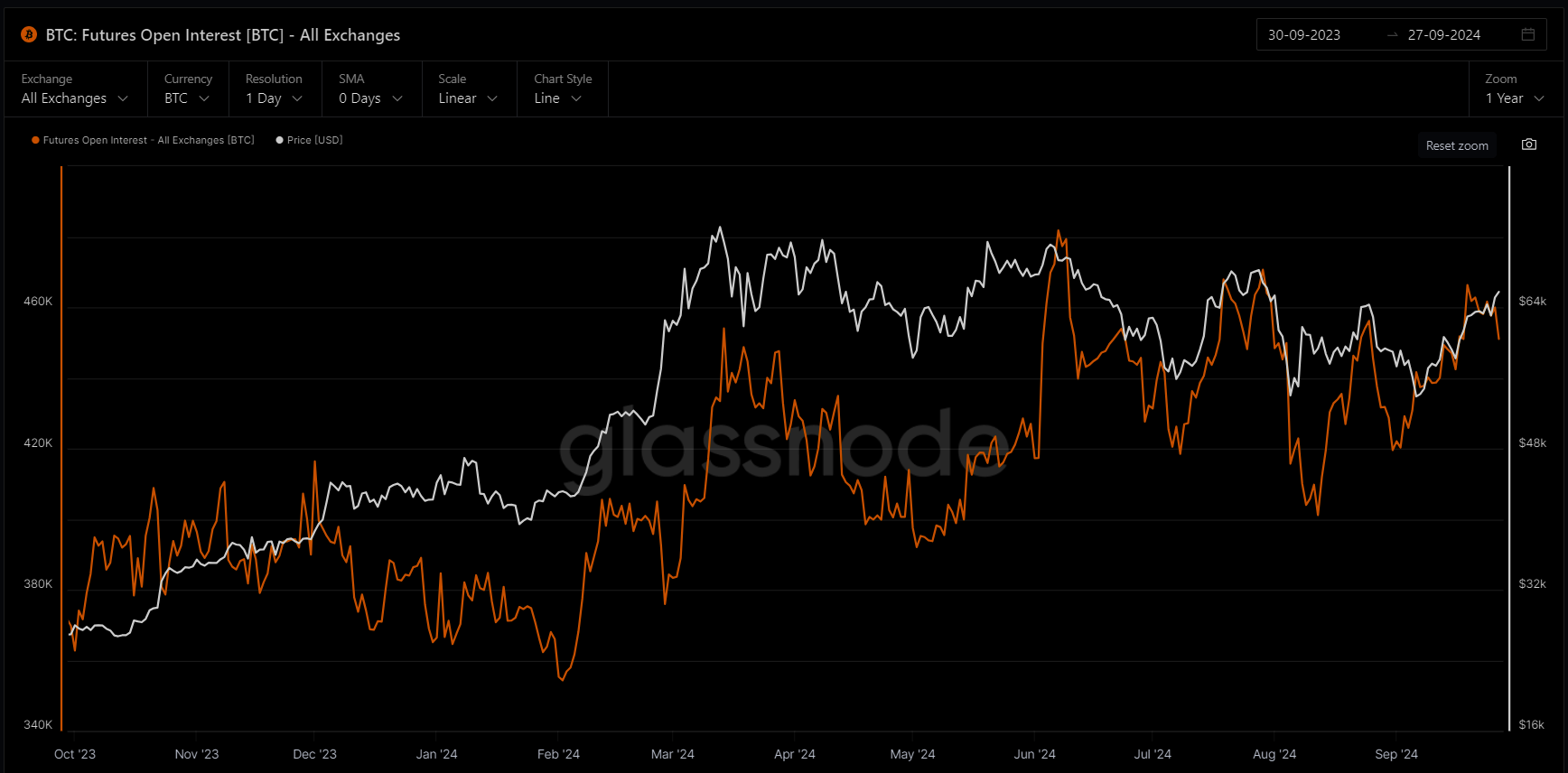Click the 420K left axis label
Screen dimensions: 1568x773
pos(38,443)
